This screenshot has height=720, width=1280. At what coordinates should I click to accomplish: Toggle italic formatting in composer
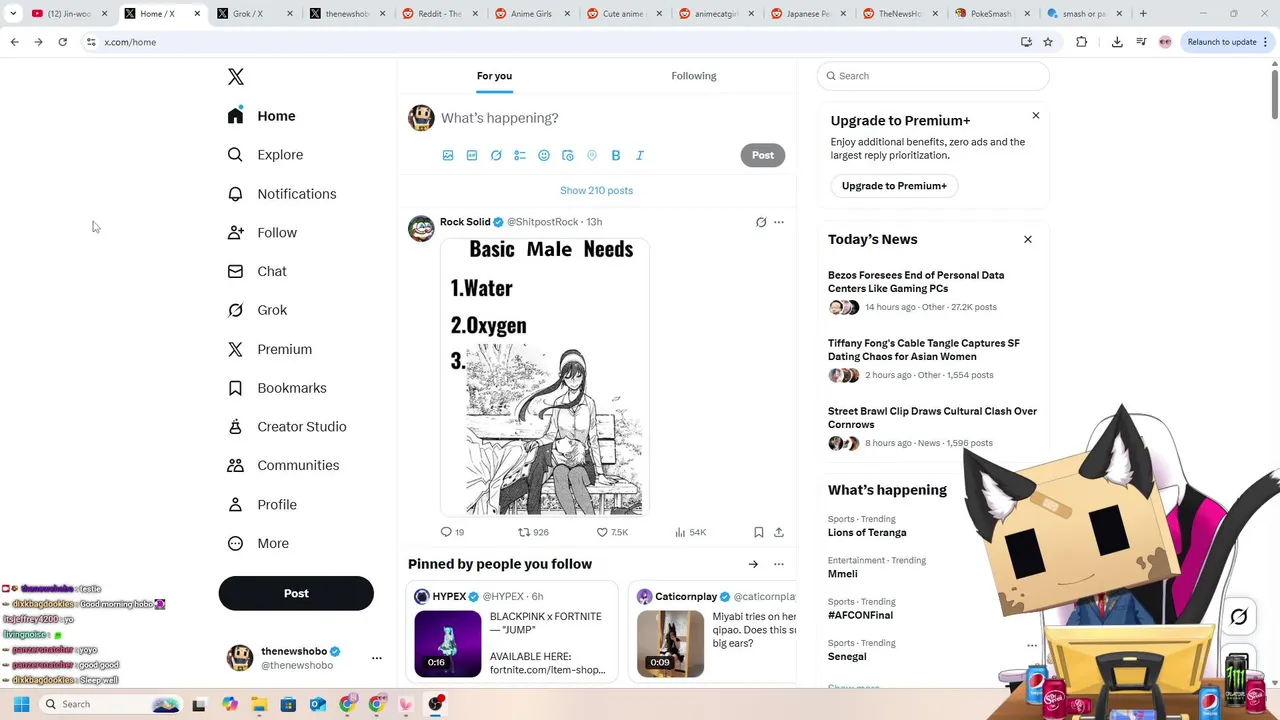click(x=640, y=155)
